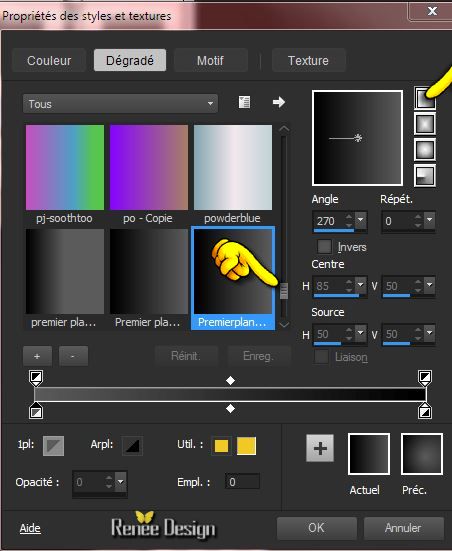
Task: Open the Angle value dropdown arrow
Action: click(361, 220)
